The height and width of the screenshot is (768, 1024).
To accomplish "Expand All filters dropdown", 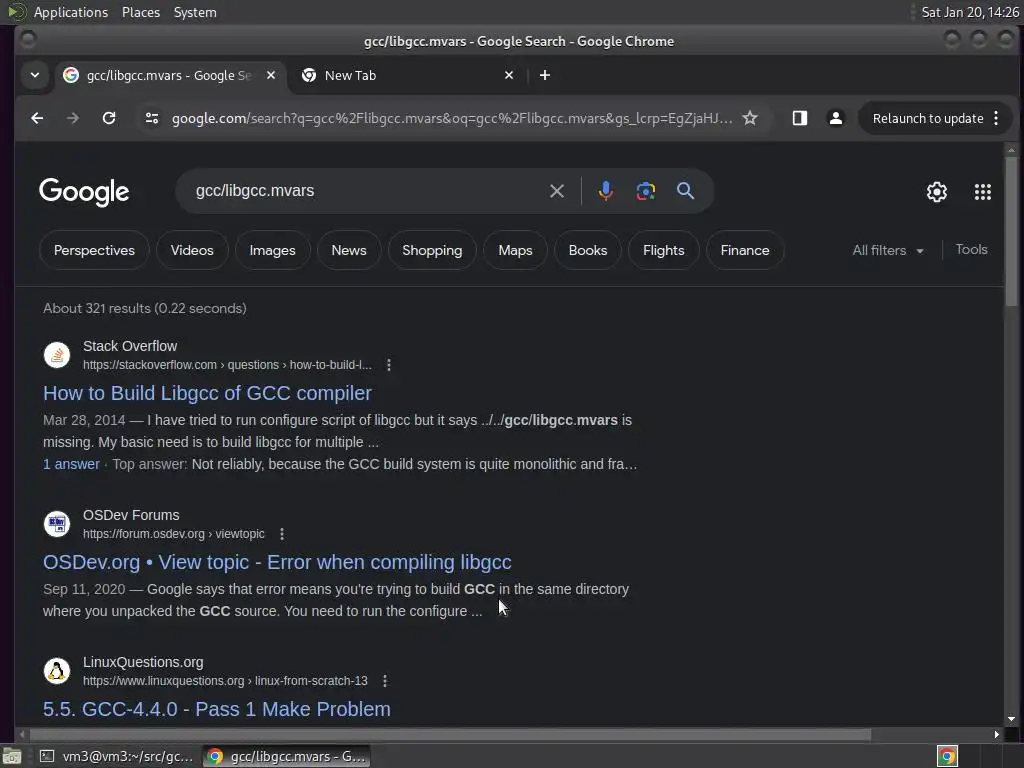I will [888, 251].
